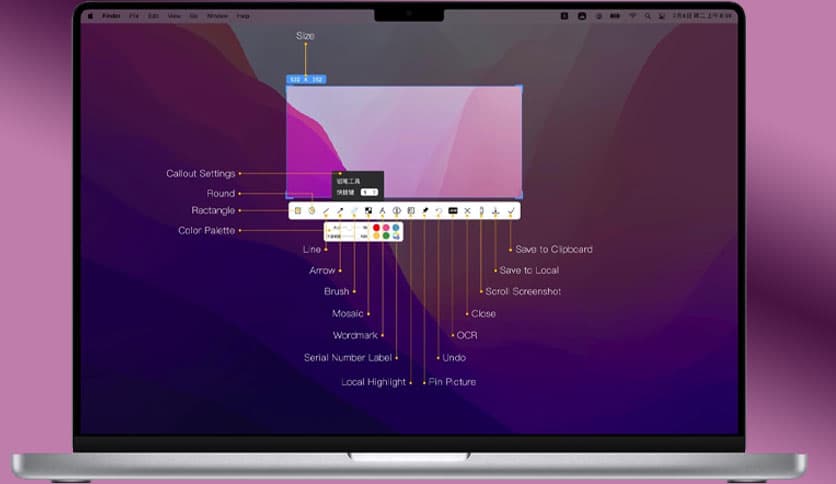Activate the Brush tool
836x484 pixels.
coord(354,211)
